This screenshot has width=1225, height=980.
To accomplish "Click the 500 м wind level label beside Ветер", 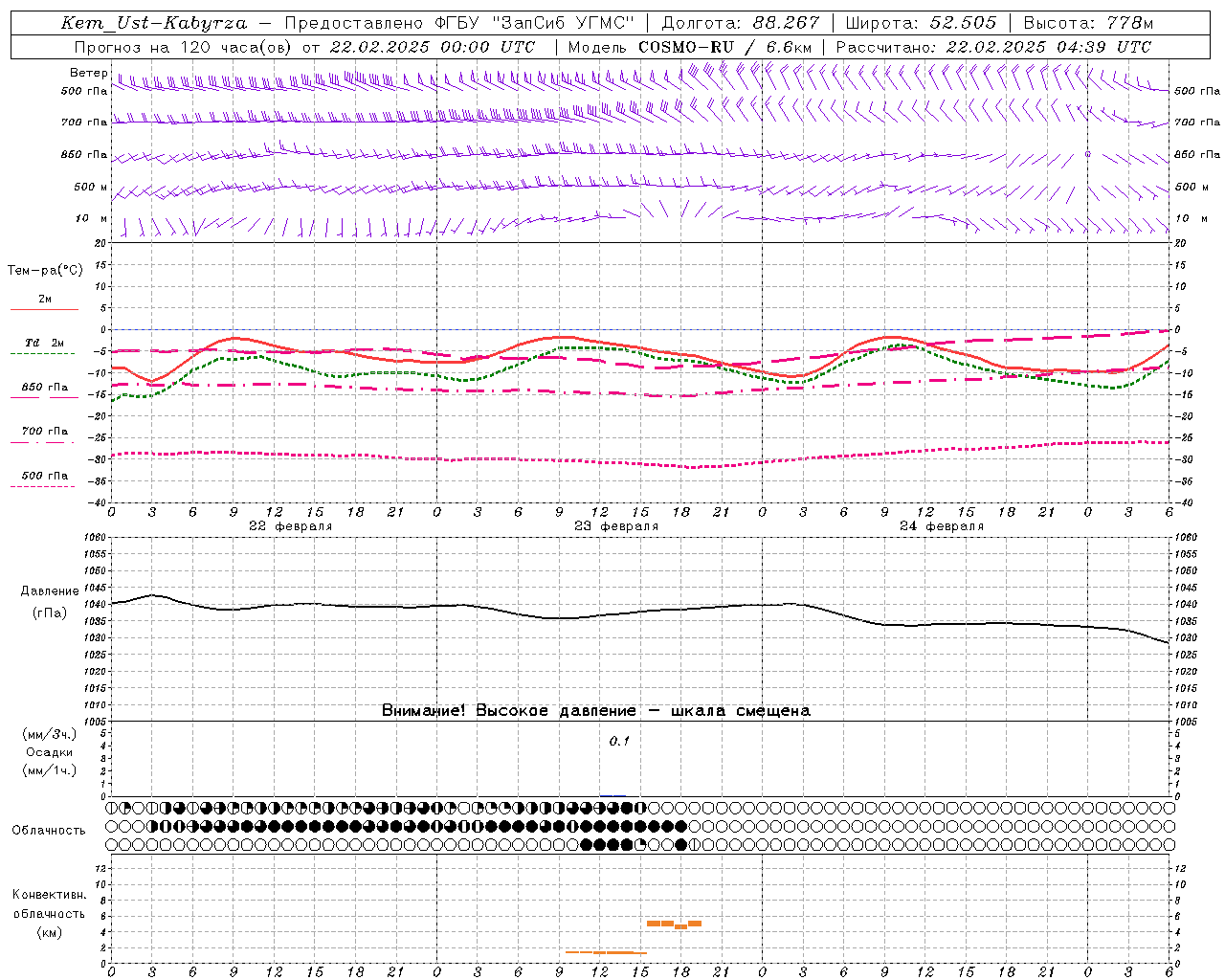I will click(91, 188).
